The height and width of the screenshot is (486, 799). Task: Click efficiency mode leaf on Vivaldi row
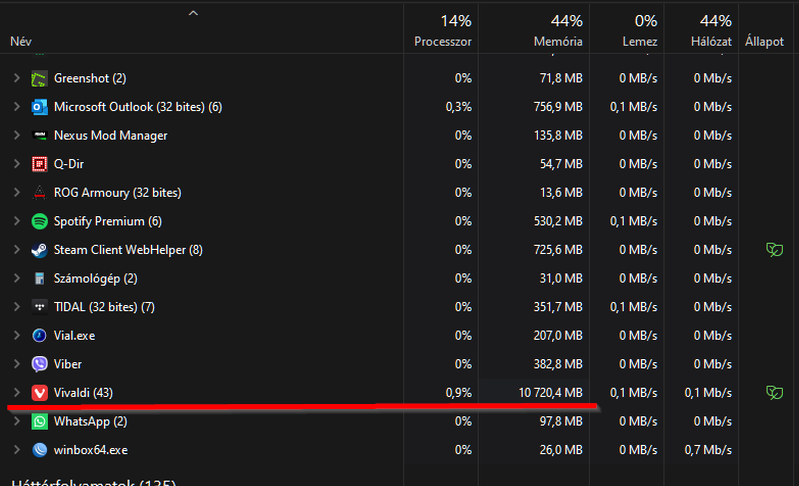(x=774, y=393)
